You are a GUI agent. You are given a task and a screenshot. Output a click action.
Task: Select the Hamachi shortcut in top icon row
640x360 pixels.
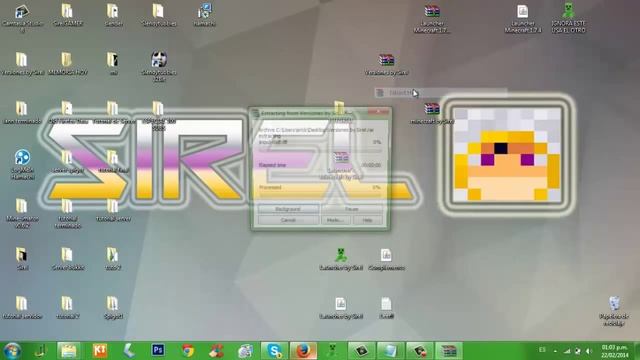pyautogui.click(x=204, y=15)
